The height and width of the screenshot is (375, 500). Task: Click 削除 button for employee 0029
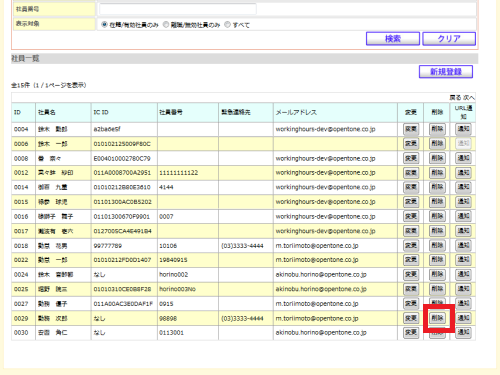click(x=437, y=318)
